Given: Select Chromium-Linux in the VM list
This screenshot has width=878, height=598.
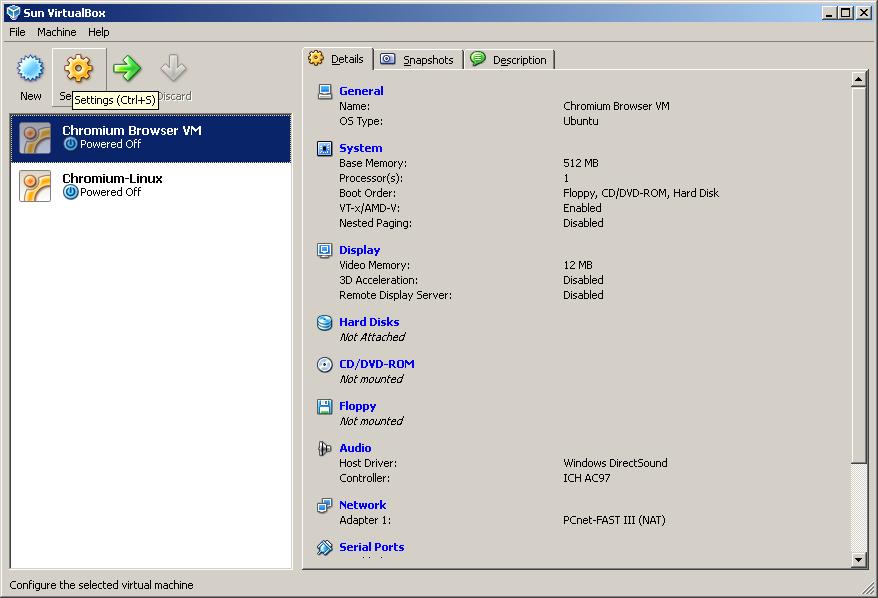Looking at the screenshot, I should coord(151,186).
